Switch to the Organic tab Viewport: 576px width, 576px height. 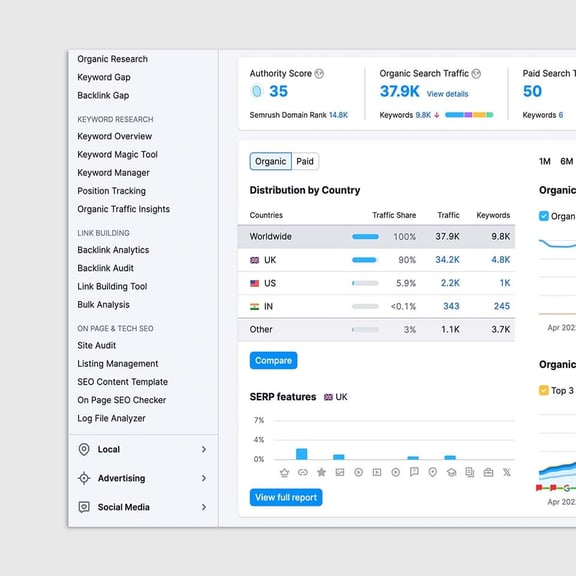coord(271,162)
